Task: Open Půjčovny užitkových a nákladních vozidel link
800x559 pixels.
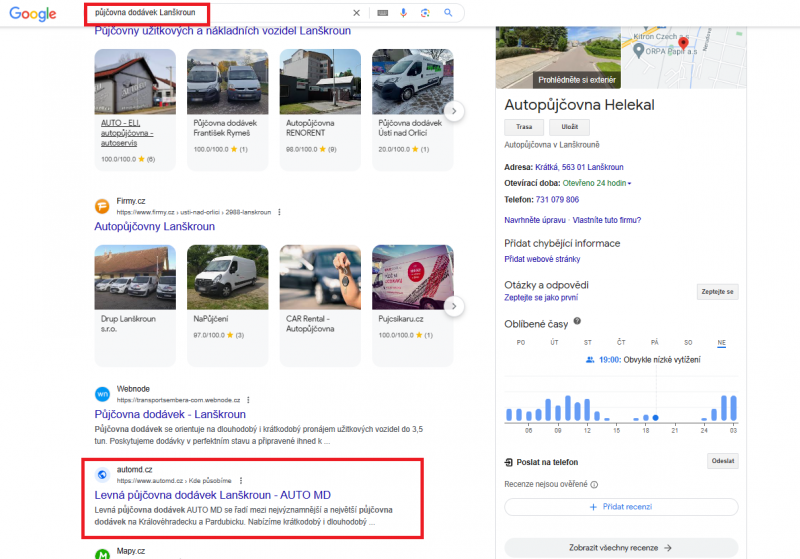Action: click(x=222, y=31)
